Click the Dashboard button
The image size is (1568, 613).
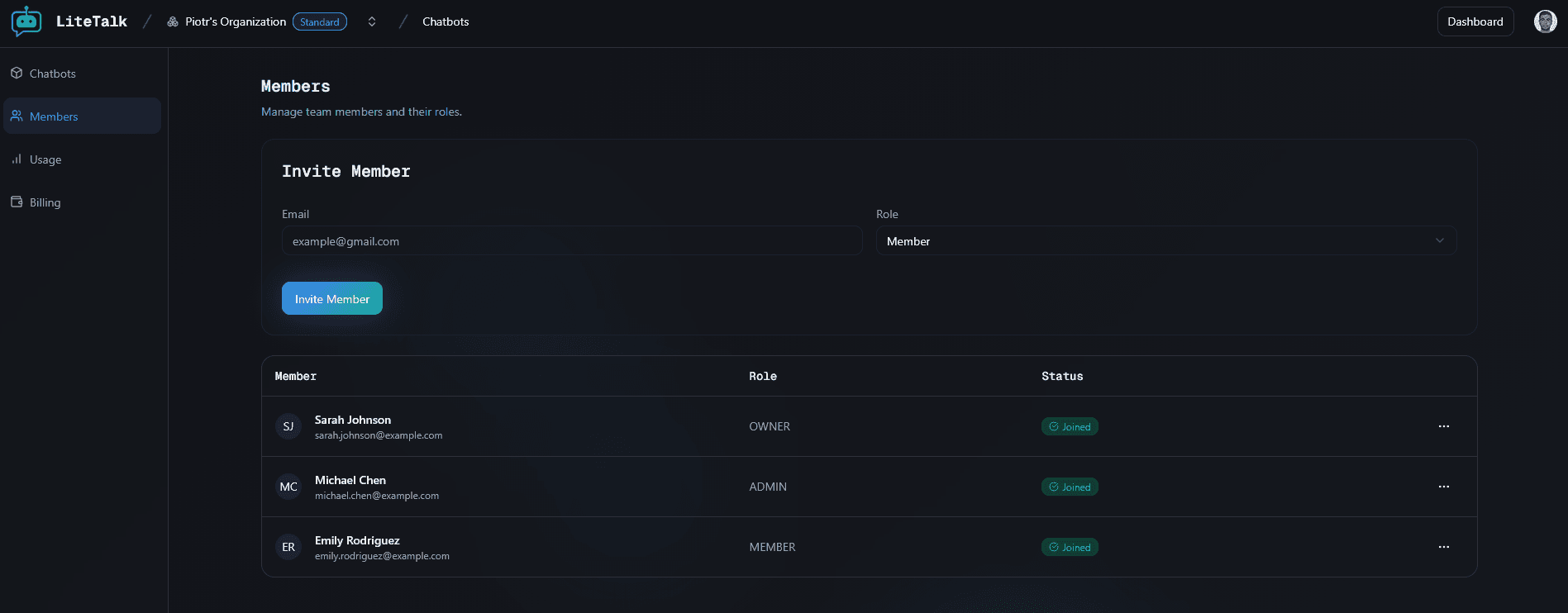1475,21
